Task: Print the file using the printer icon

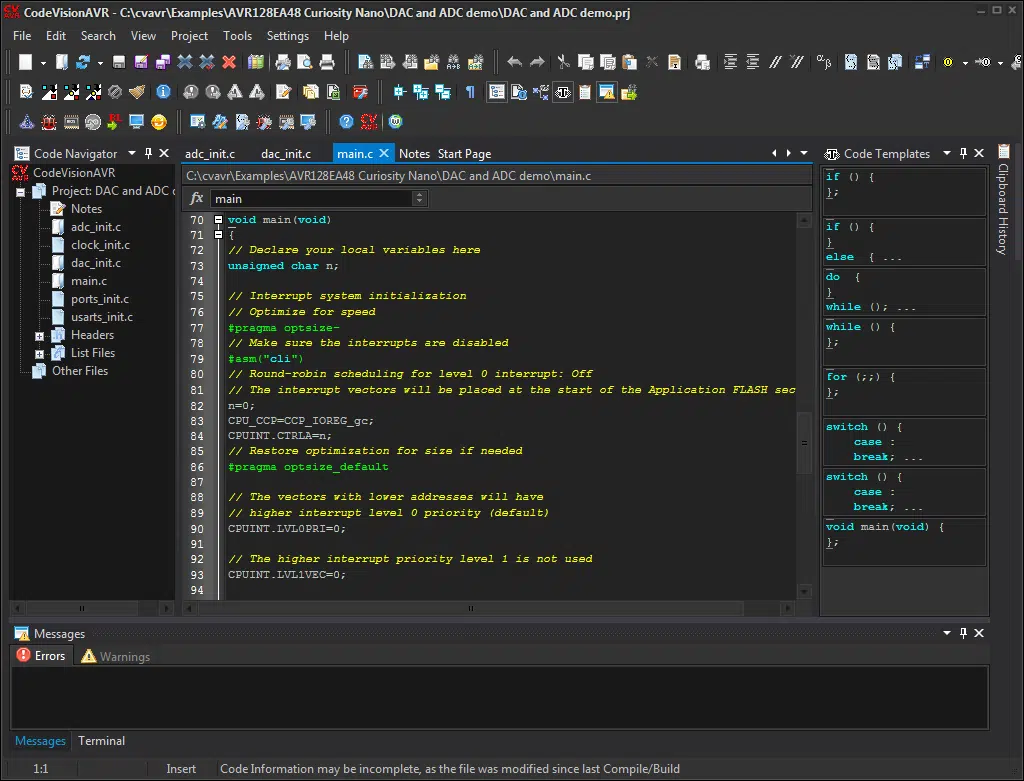Action: tap(327, 62)
